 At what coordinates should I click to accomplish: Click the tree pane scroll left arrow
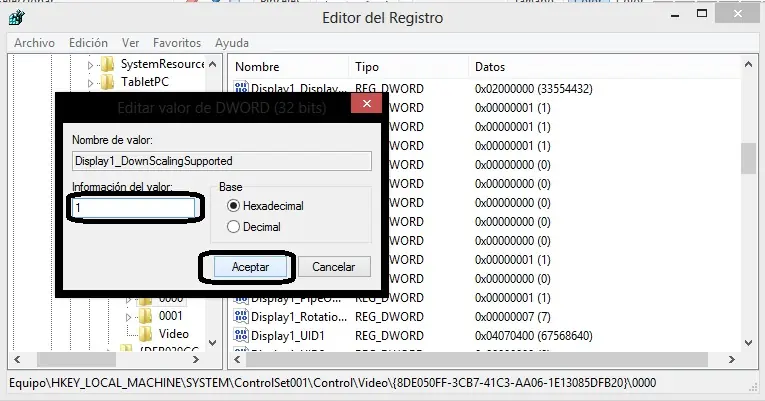(18, 360)
